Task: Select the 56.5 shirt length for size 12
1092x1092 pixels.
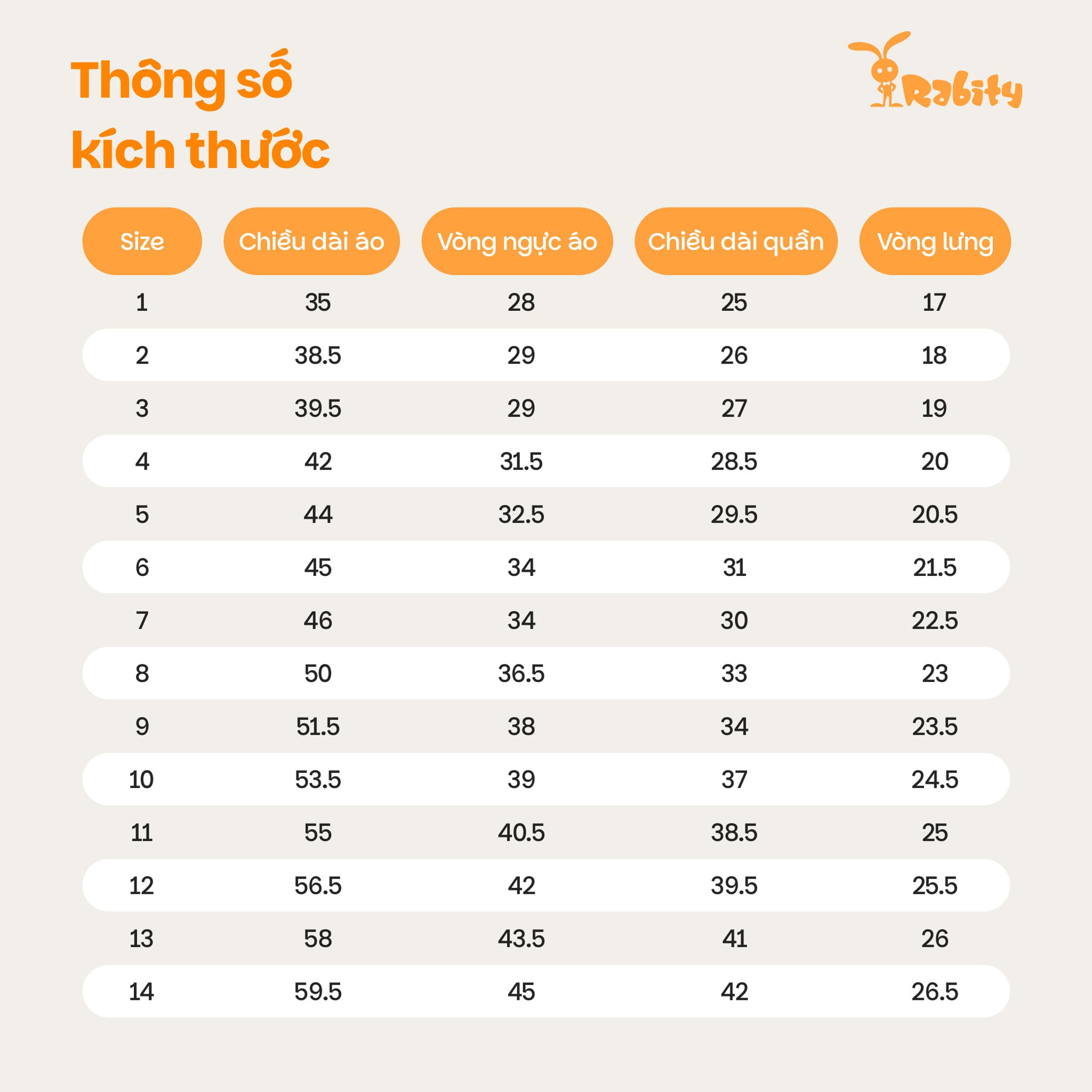Action: tap(318, 885)
